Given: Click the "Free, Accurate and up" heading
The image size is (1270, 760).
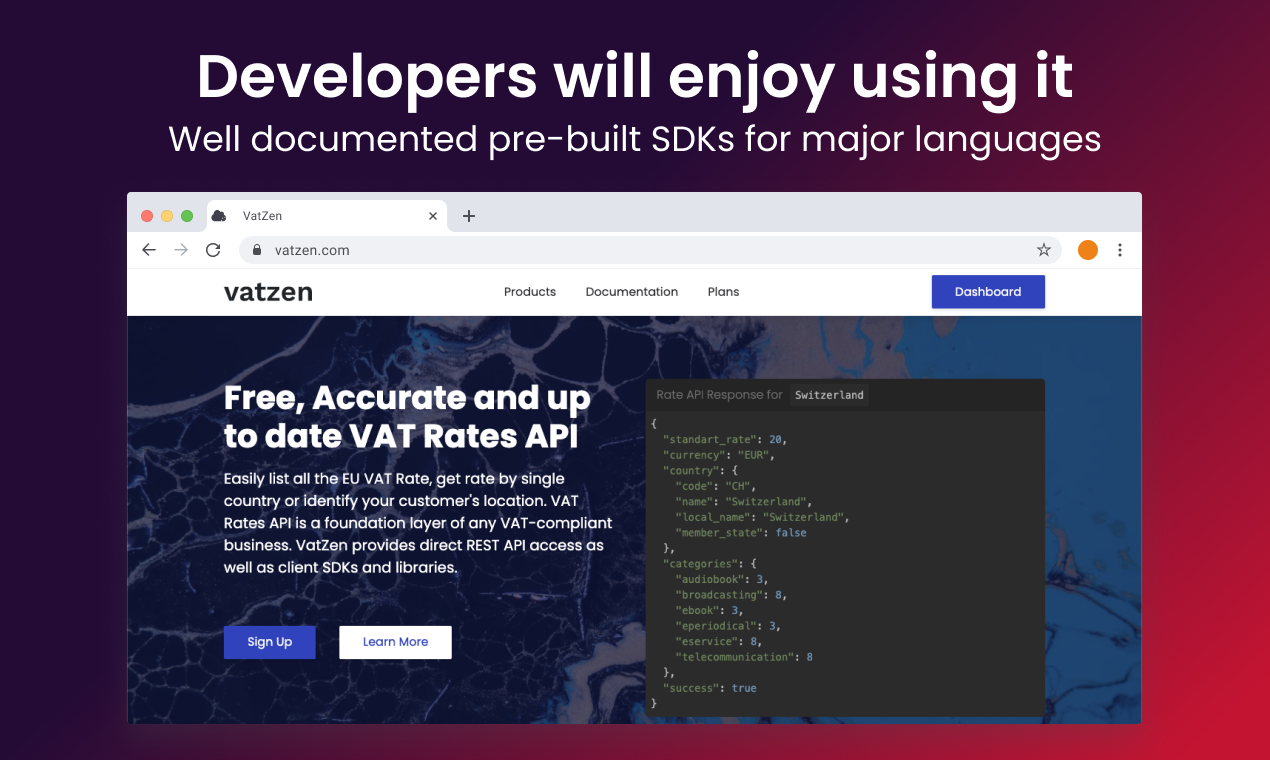Looking at the screenshot, I should (407, 398).
